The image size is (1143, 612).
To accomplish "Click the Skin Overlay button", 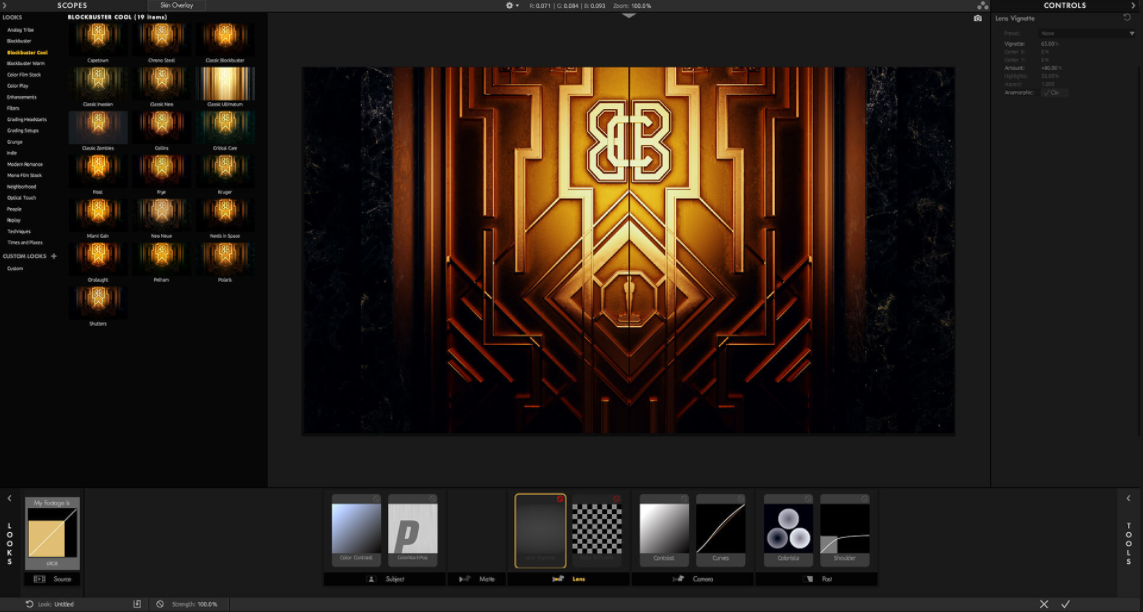I will click(x=176, y=5).
